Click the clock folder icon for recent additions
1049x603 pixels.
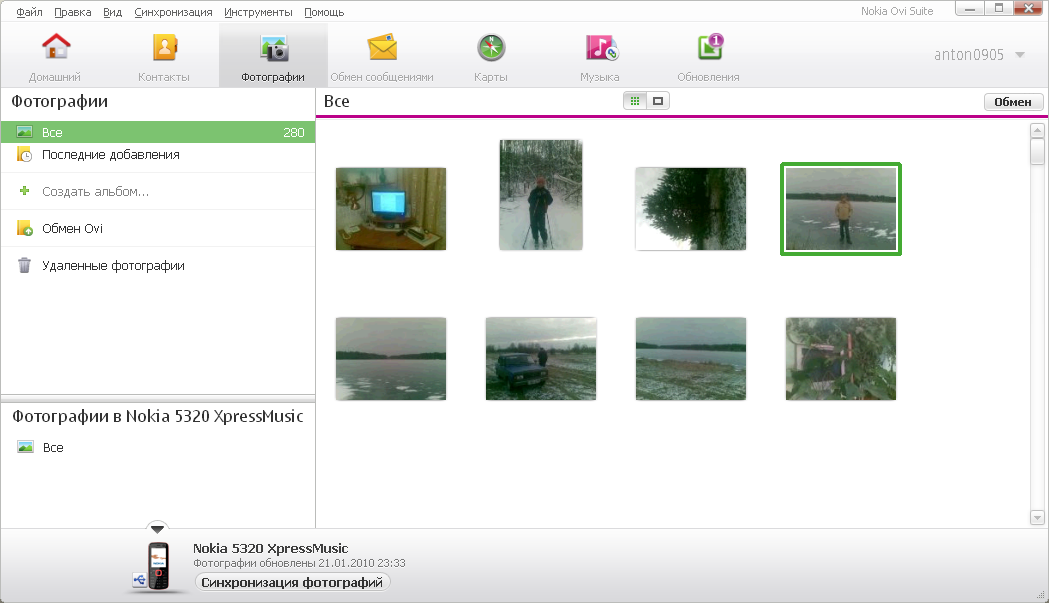coord(24,155)
